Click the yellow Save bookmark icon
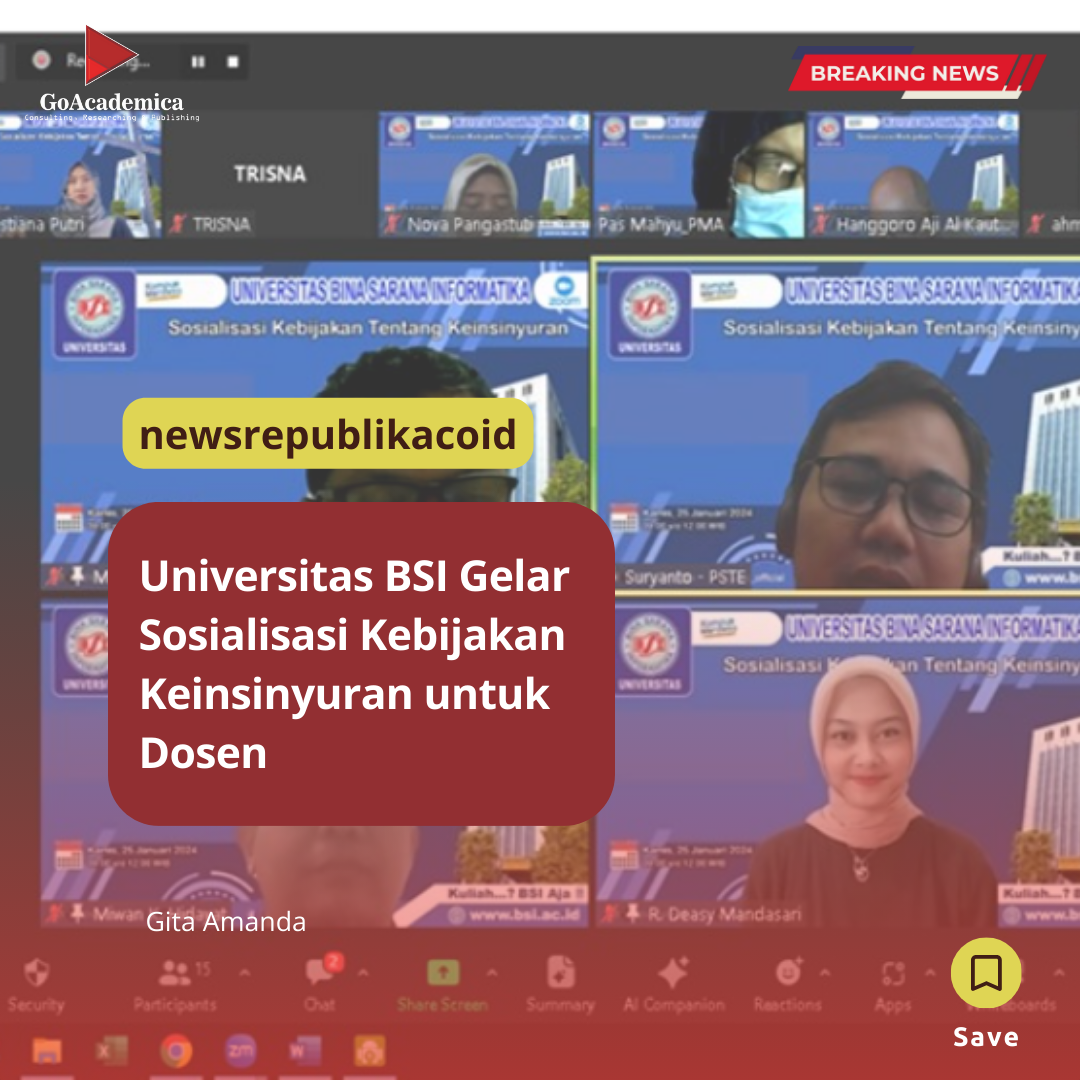 point(986,973)
